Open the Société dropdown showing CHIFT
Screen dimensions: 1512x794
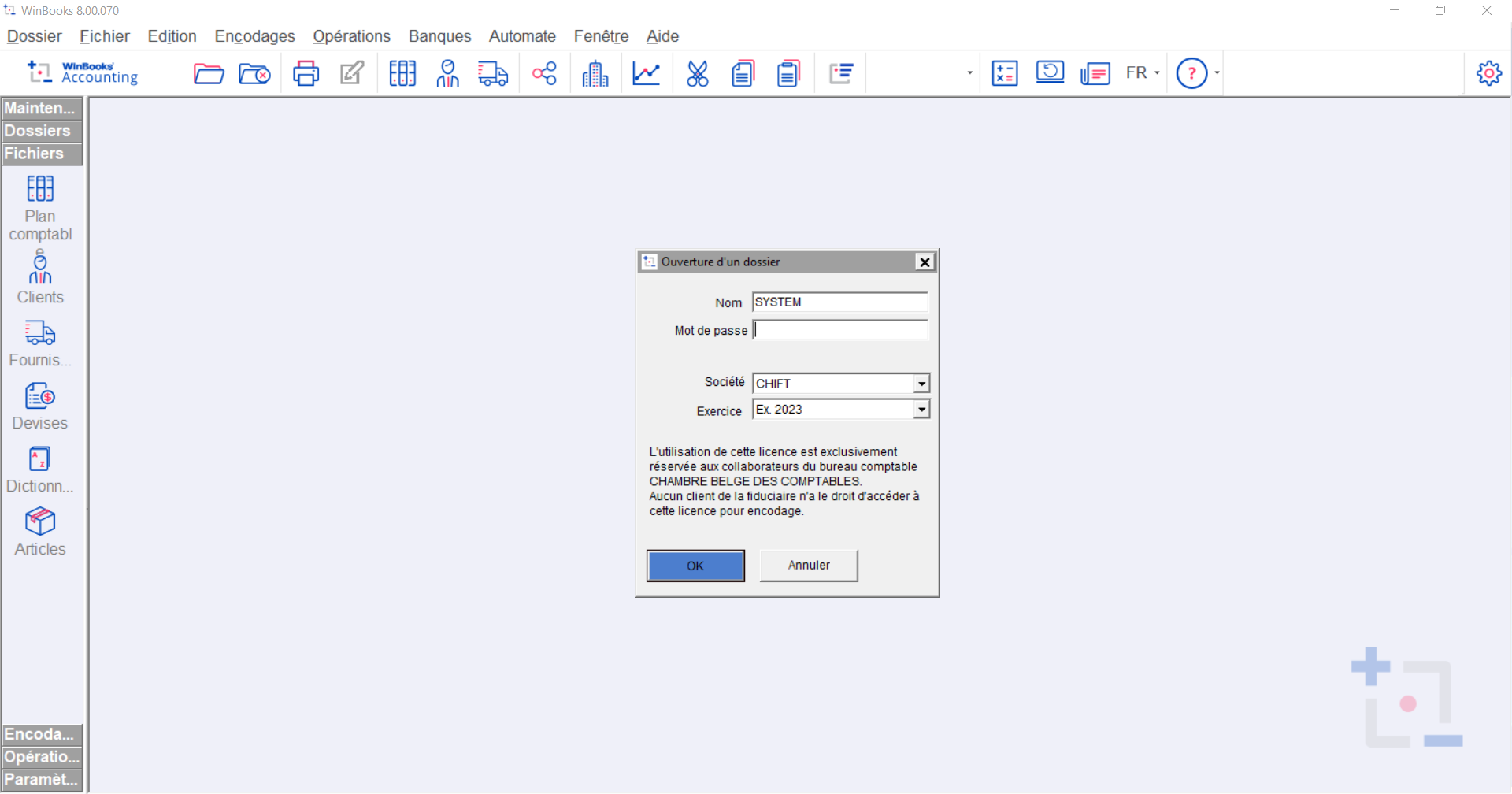(921, 383)
